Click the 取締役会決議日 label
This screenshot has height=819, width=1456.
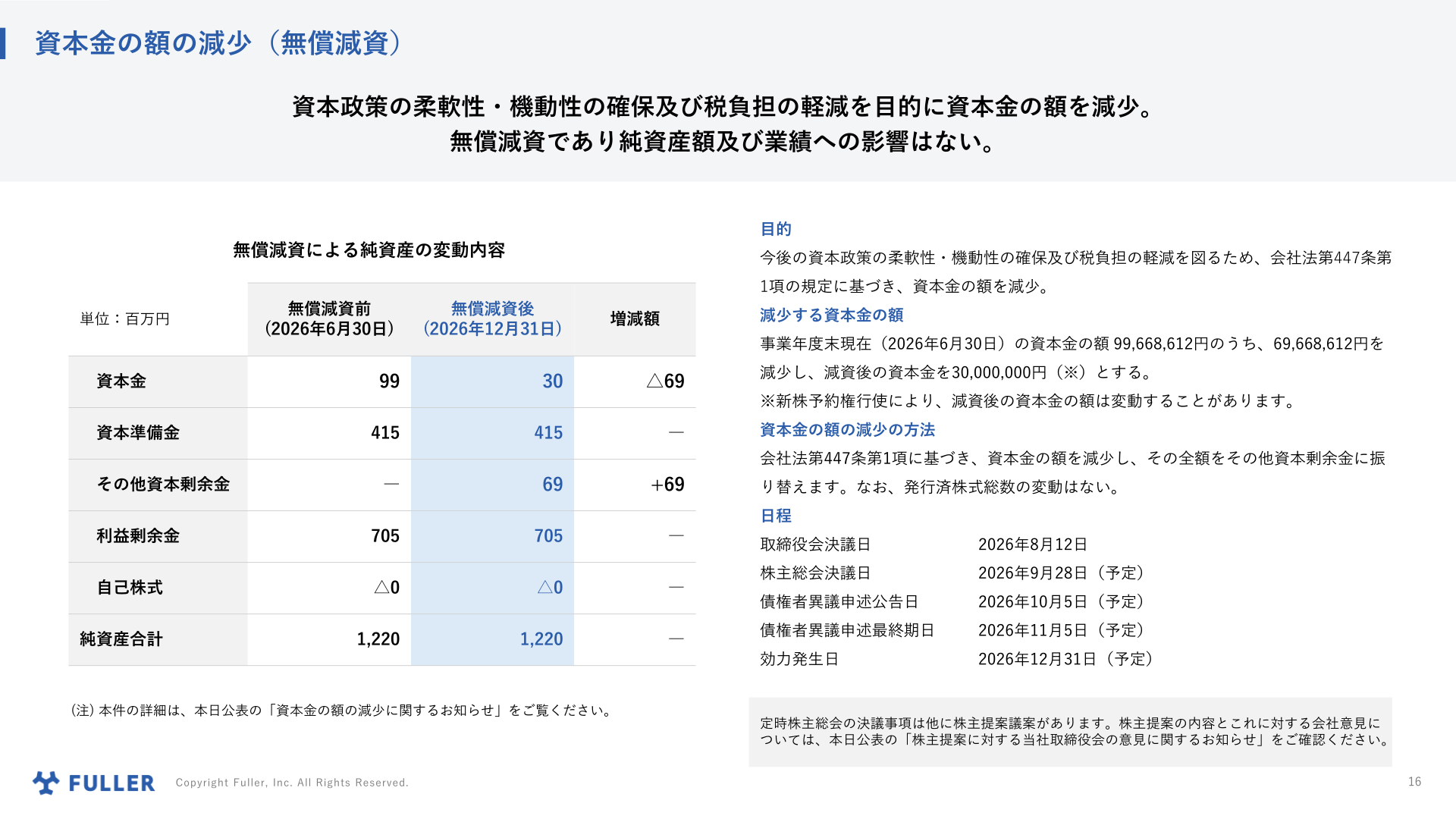815,544
